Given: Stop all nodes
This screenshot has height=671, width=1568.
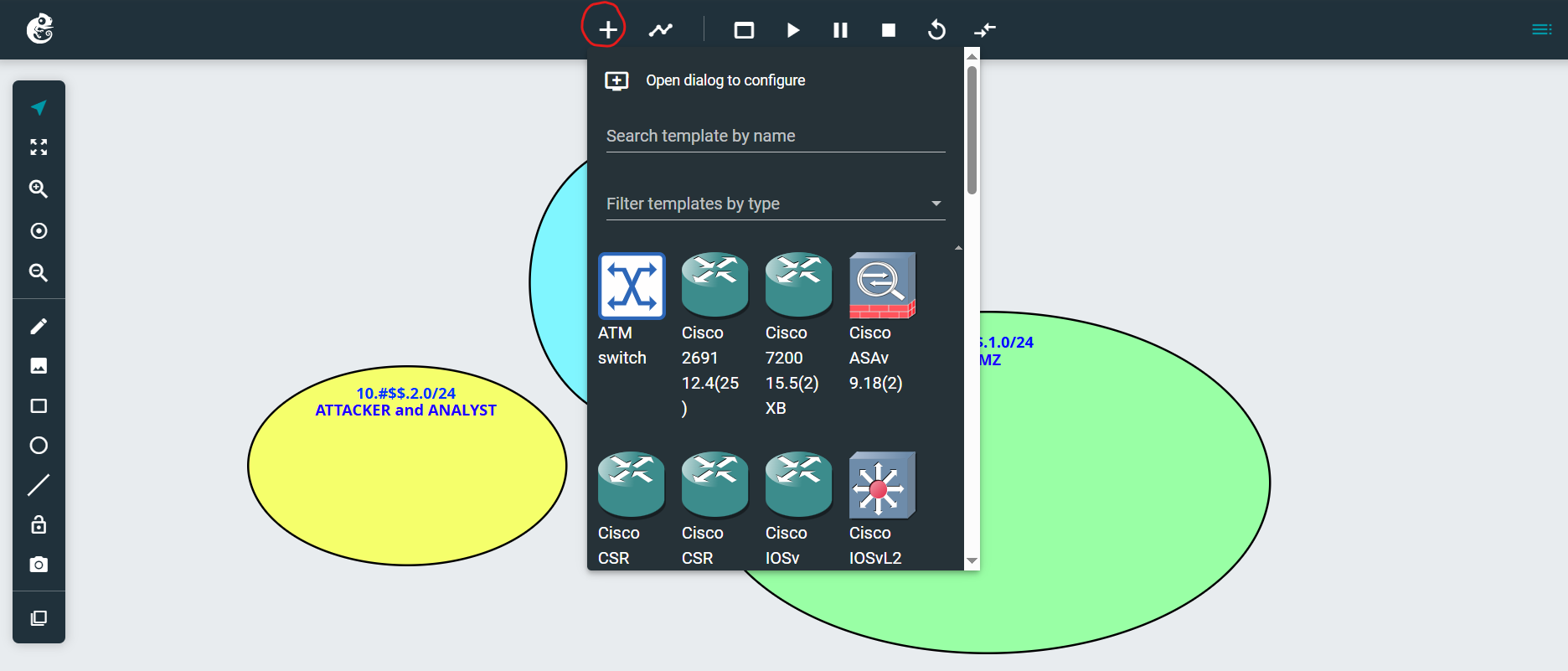Looking at the screenshot, I should coord(889,30).
